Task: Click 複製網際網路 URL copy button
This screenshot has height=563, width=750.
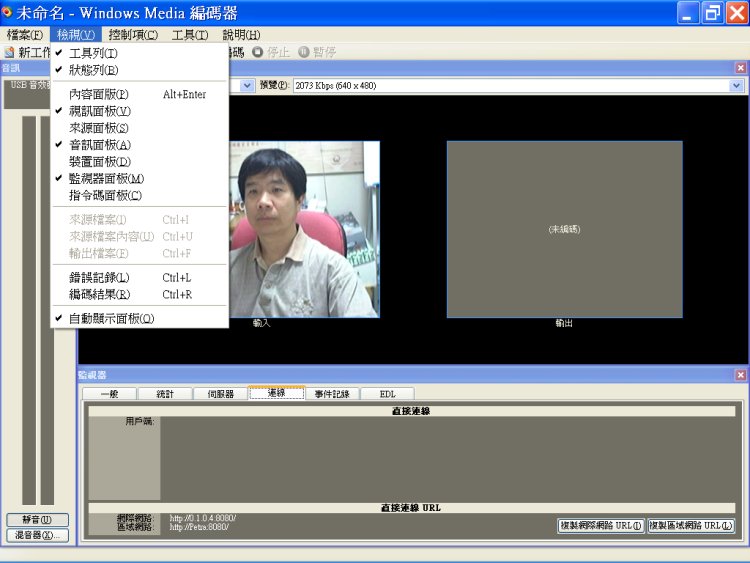Action: (x=600, y=525)
